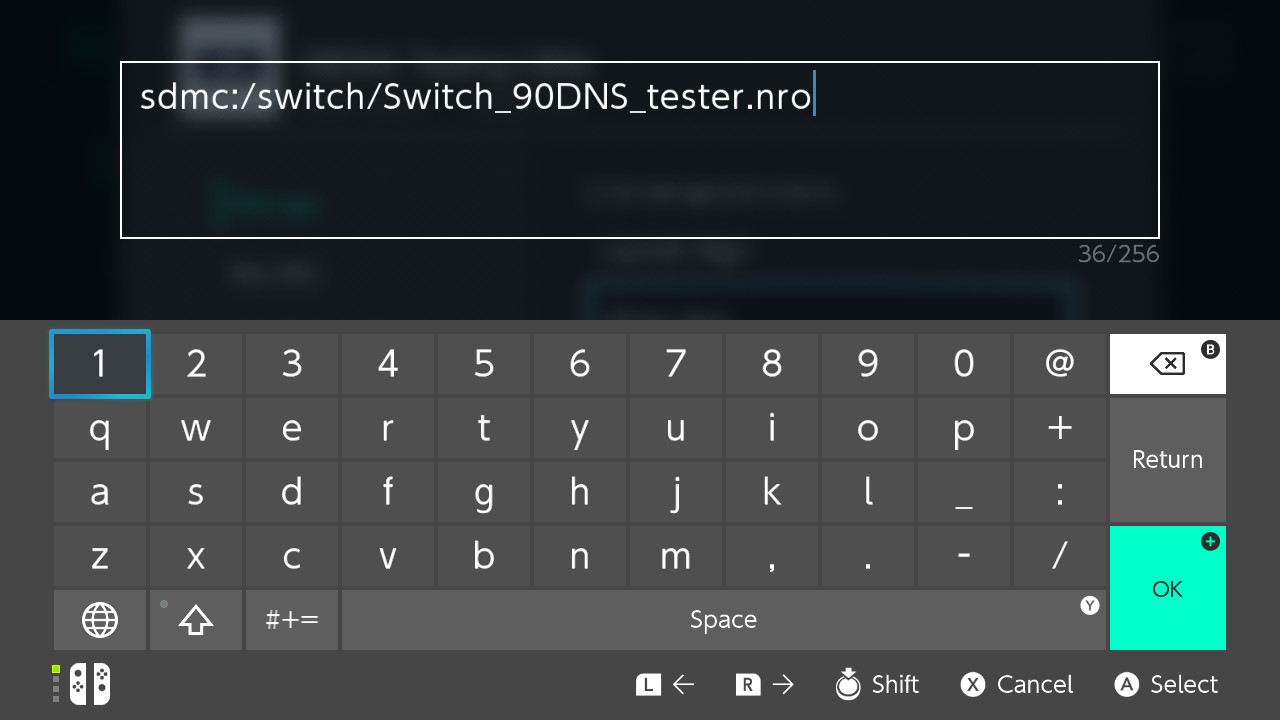Move cursor right with R arrow
The width and height of the screenshot is (1280, 720).
tap(765, 684)
